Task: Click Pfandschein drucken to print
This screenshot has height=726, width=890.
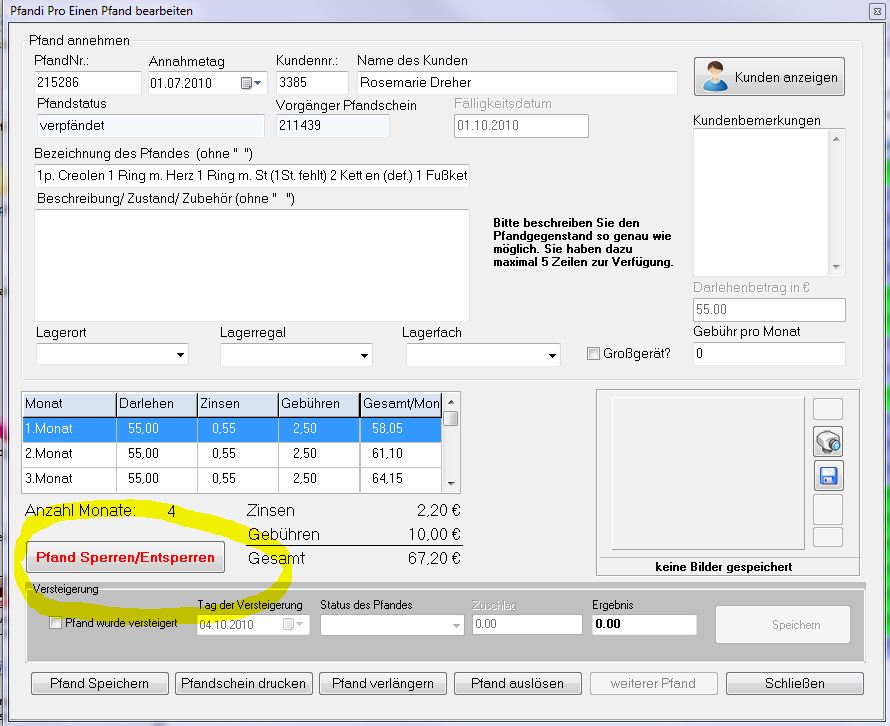Action: tap(244, 684)
